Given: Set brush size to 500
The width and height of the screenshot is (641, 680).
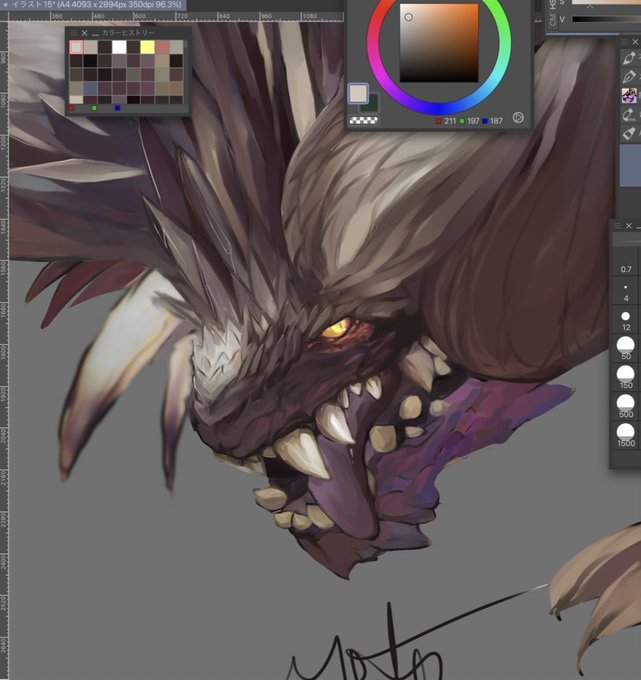Looking at the screenshot, I should tap(626, 407).
